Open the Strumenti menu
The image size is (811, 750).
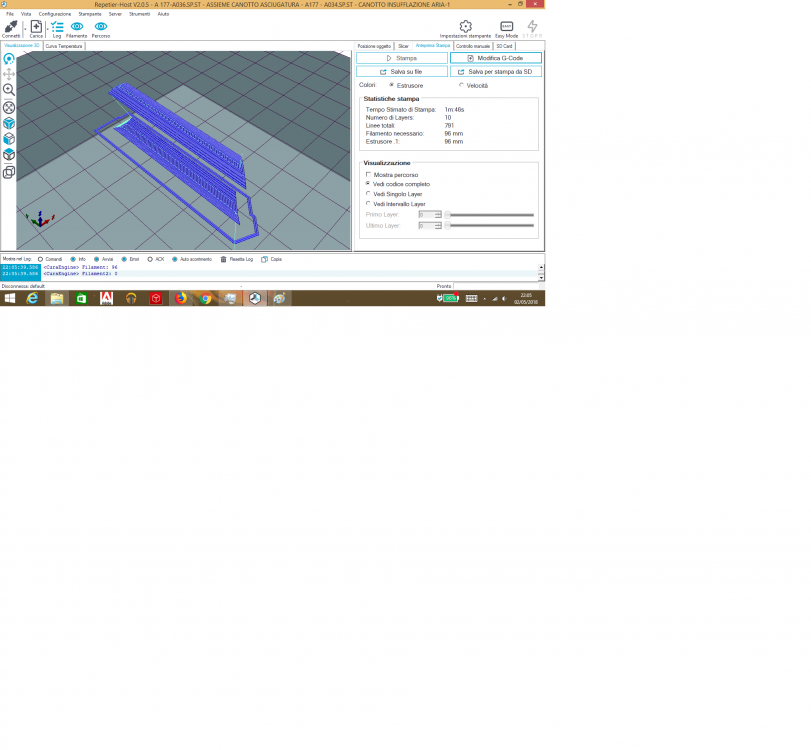coord(140,14)
